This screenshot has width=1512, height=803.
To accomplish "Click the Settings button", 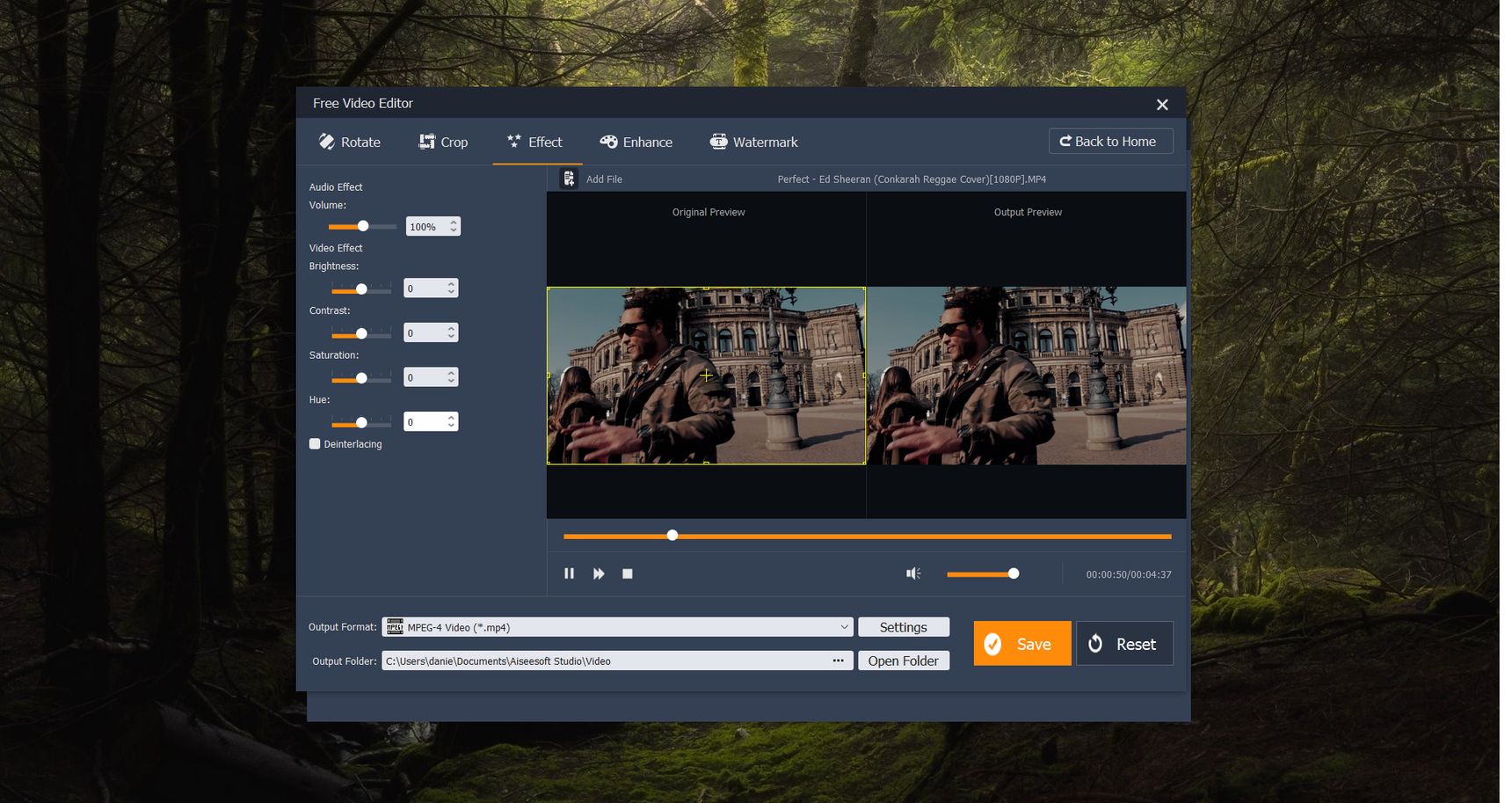I will coord(904,627).
